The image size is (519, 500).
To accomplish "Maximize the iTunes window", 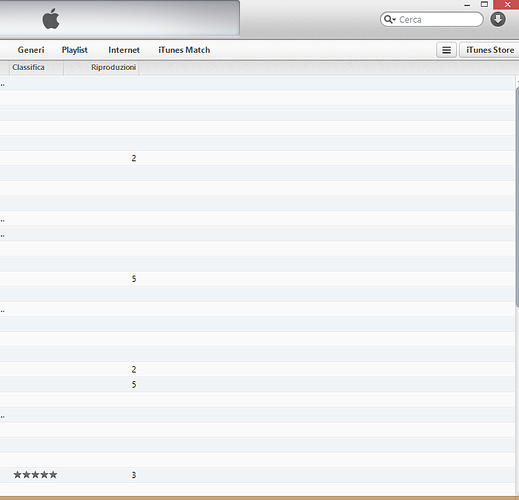I will click(x=484, y=4).
